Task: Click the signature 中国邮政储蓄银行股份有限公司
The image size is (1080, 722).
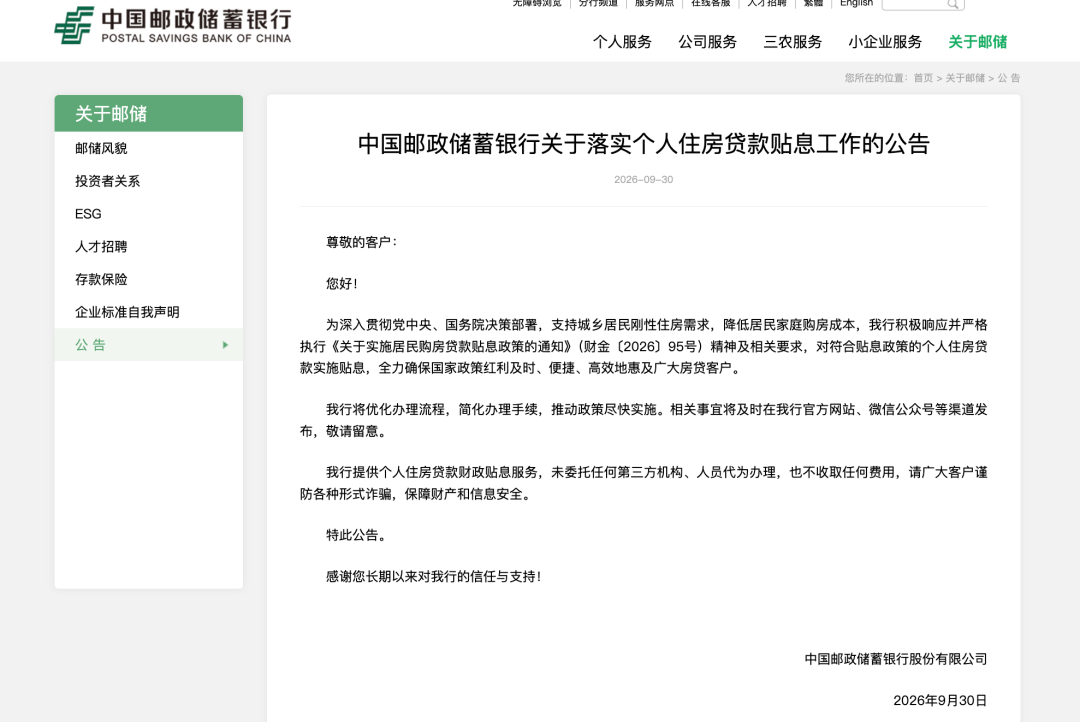Action: click(895, 659)
